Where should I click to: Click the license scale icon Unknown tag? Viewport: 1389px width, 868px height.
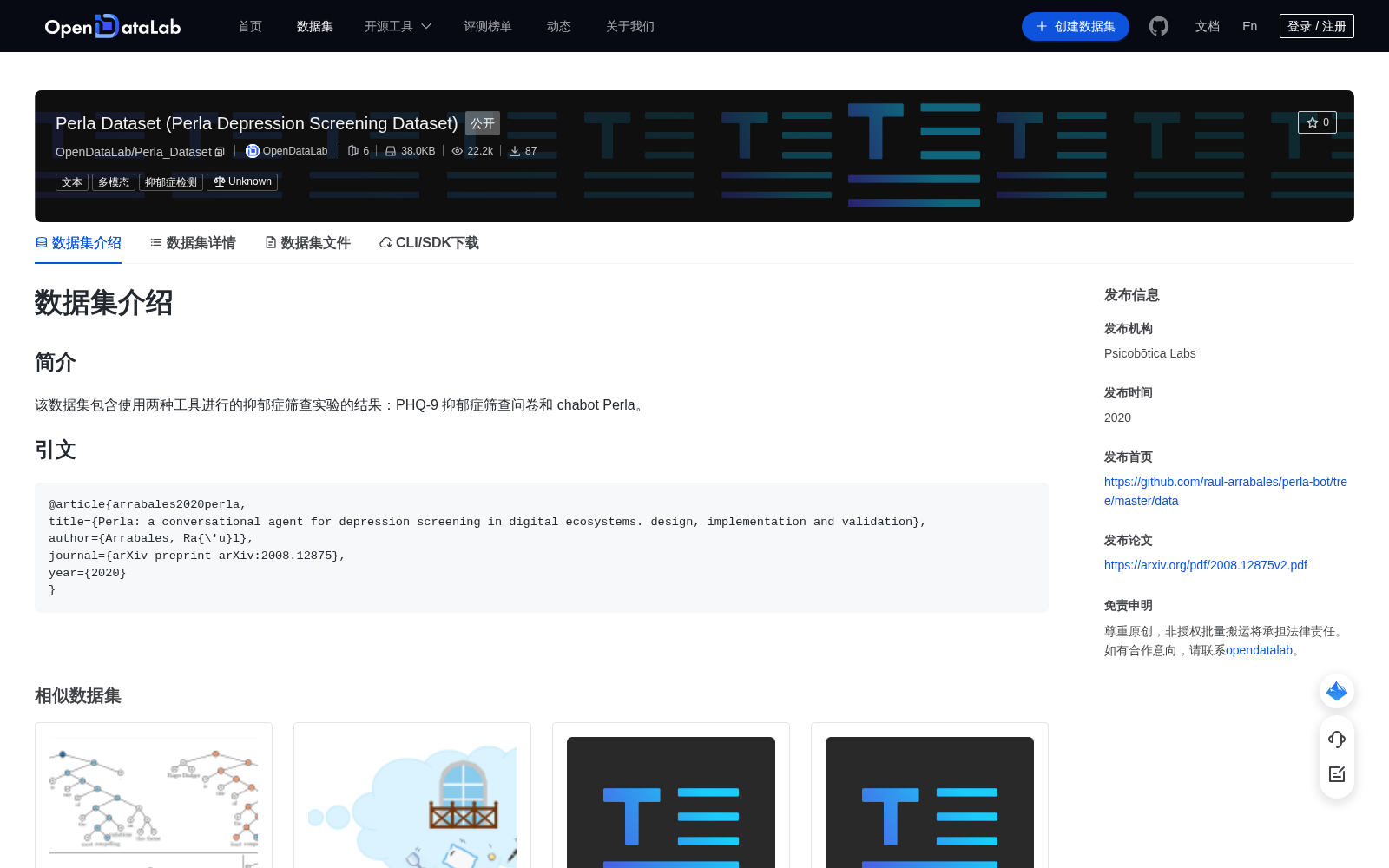pos(220,181)
